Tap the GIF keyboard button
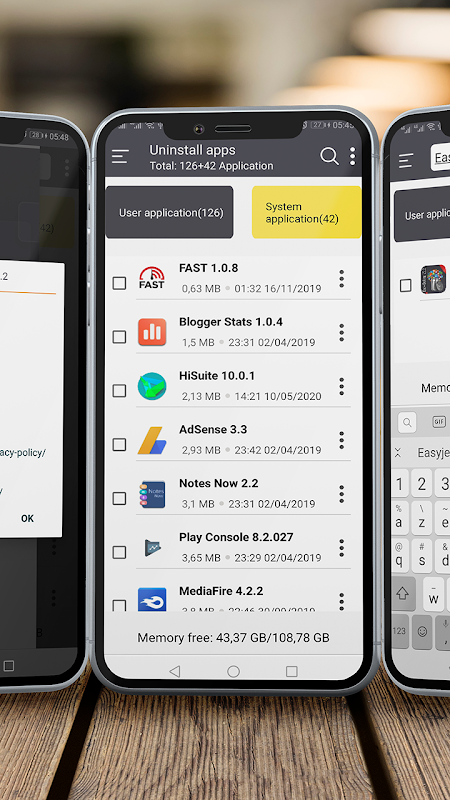 (438, 422)
